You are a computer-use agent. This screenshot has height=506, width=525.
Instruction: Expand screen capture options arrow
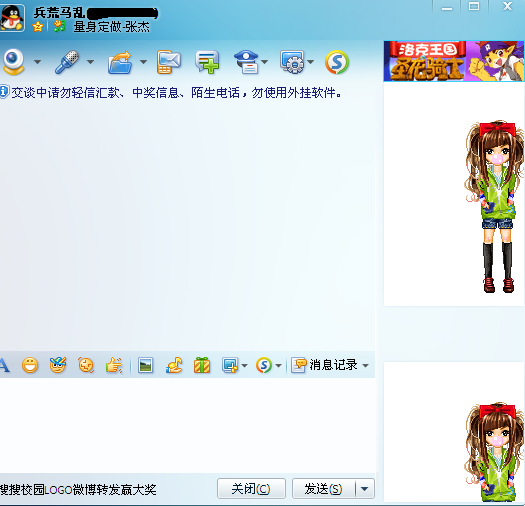244,365
